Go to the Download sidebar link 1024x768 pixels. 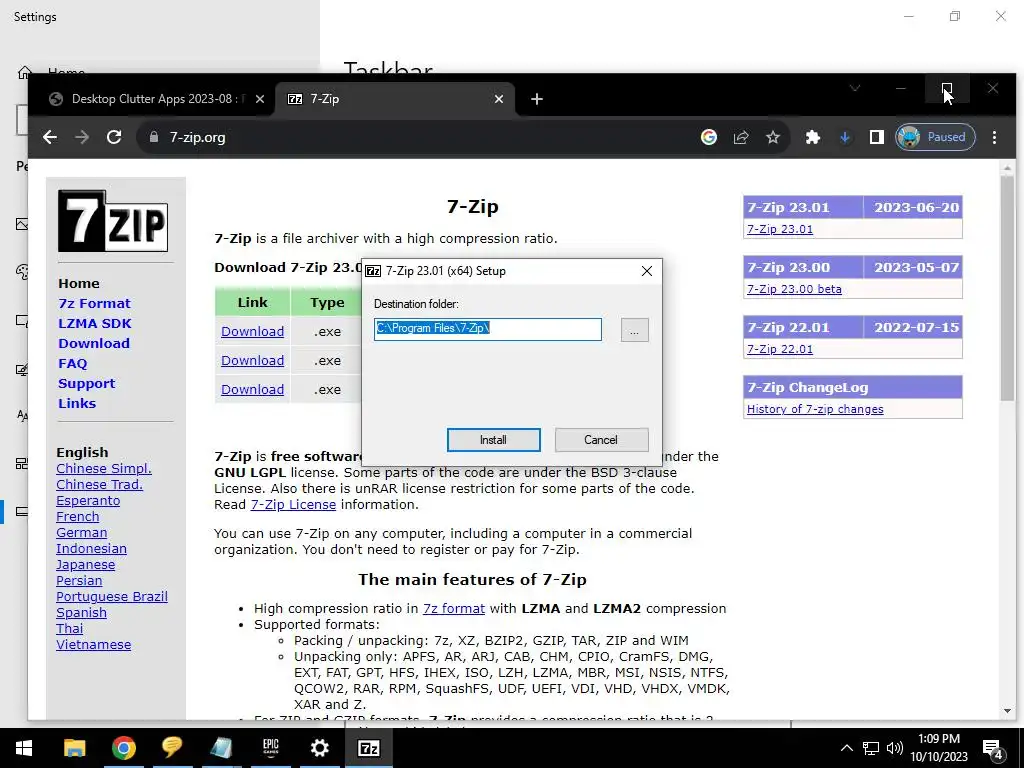click(94, 344)
